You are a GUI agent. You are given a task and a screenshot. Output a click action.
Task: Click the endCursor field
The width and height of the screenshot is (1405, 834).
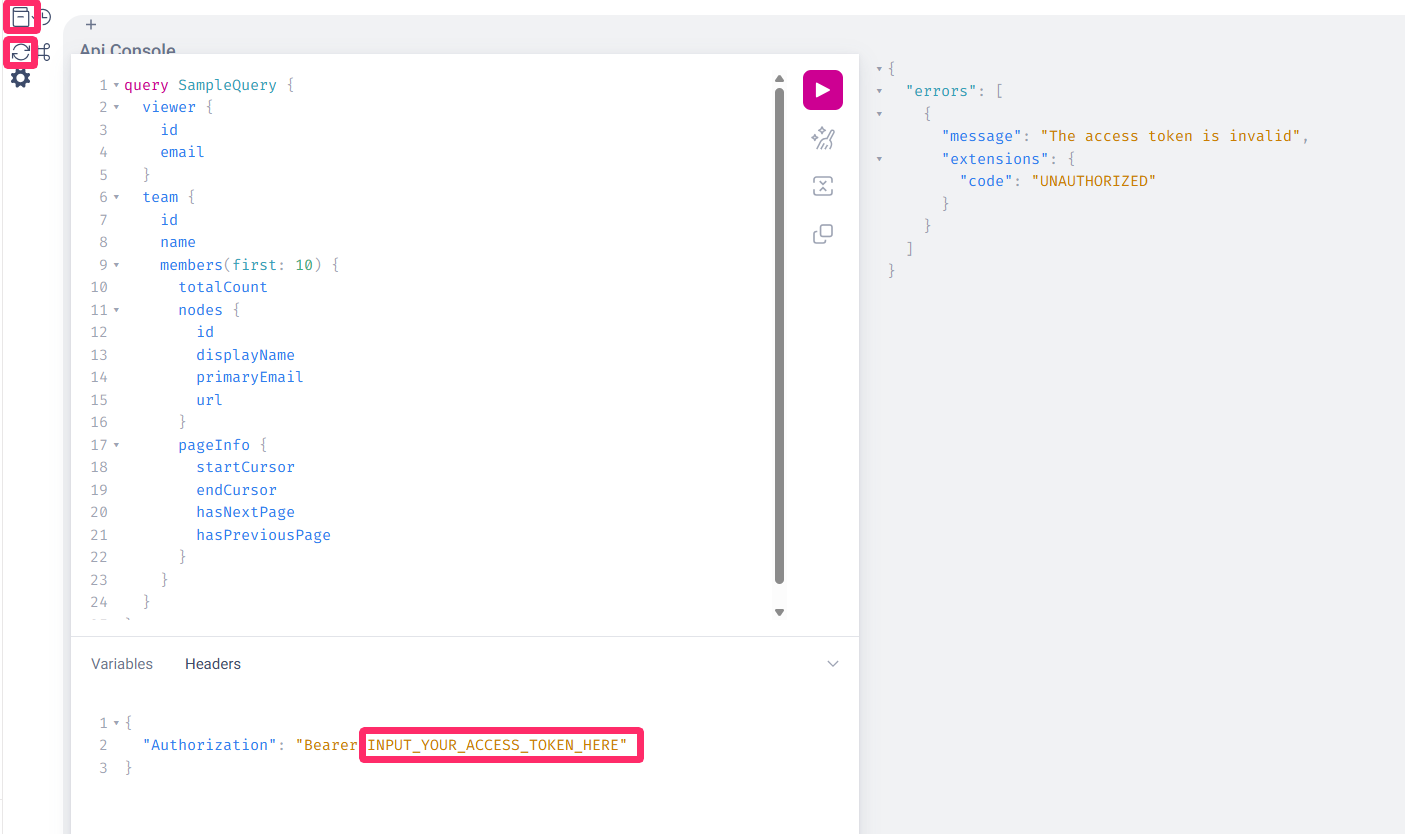(236, 490)
